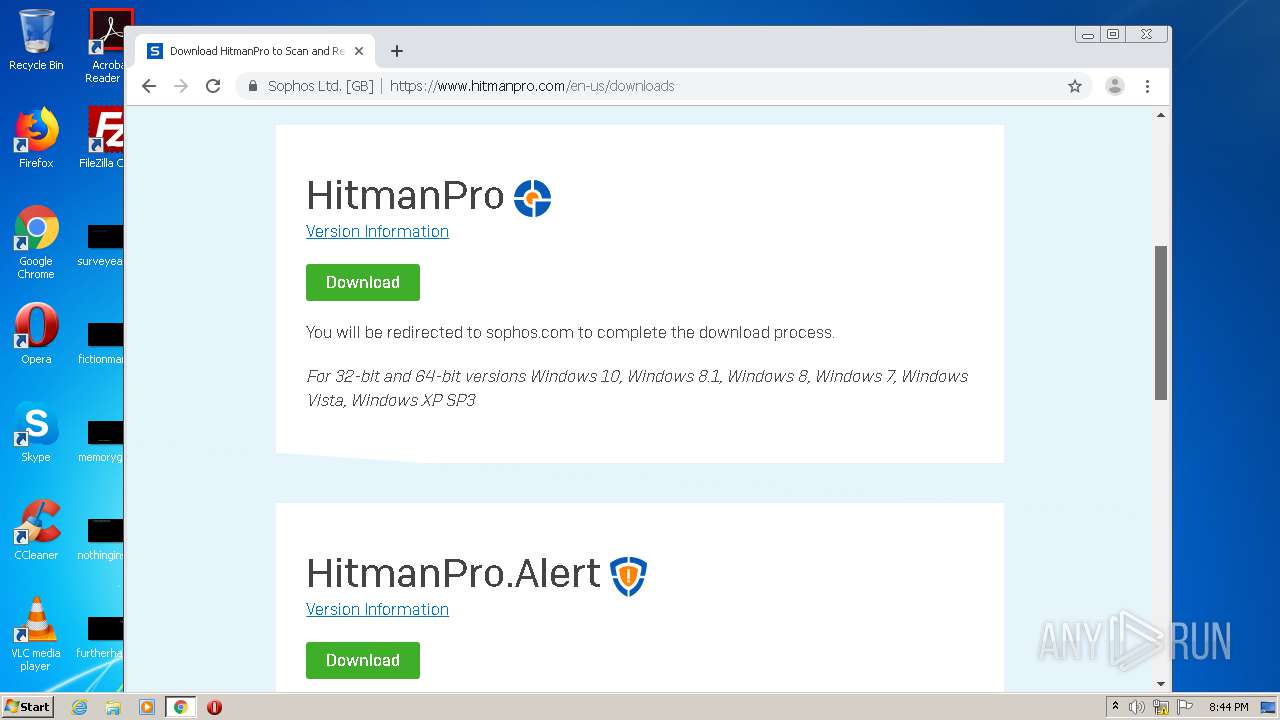Screen dimensions: 1280x720
Task: Click the Opera taskbar icon
Action: click(x=214, y=707)
